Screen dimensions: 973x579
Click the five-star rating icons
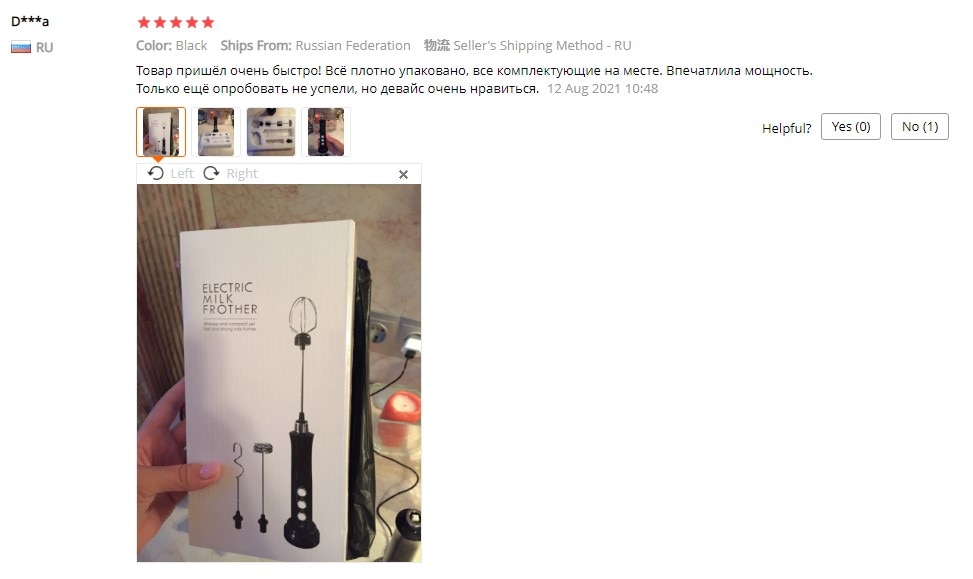(x=176, y=22)
